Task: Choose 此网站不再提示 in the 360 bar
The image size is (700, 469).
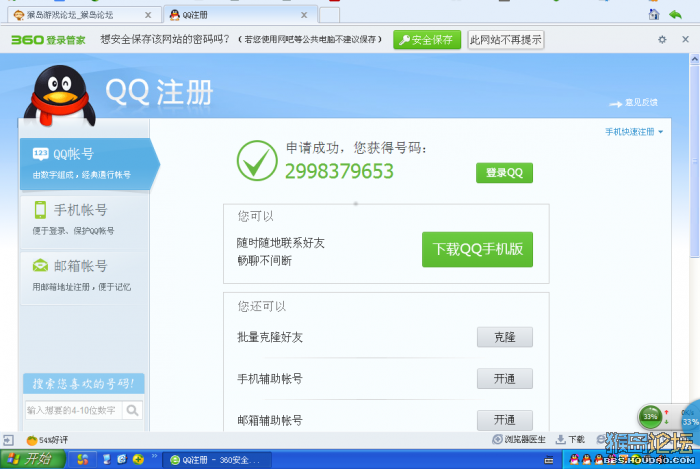Action: click(505, 40)
